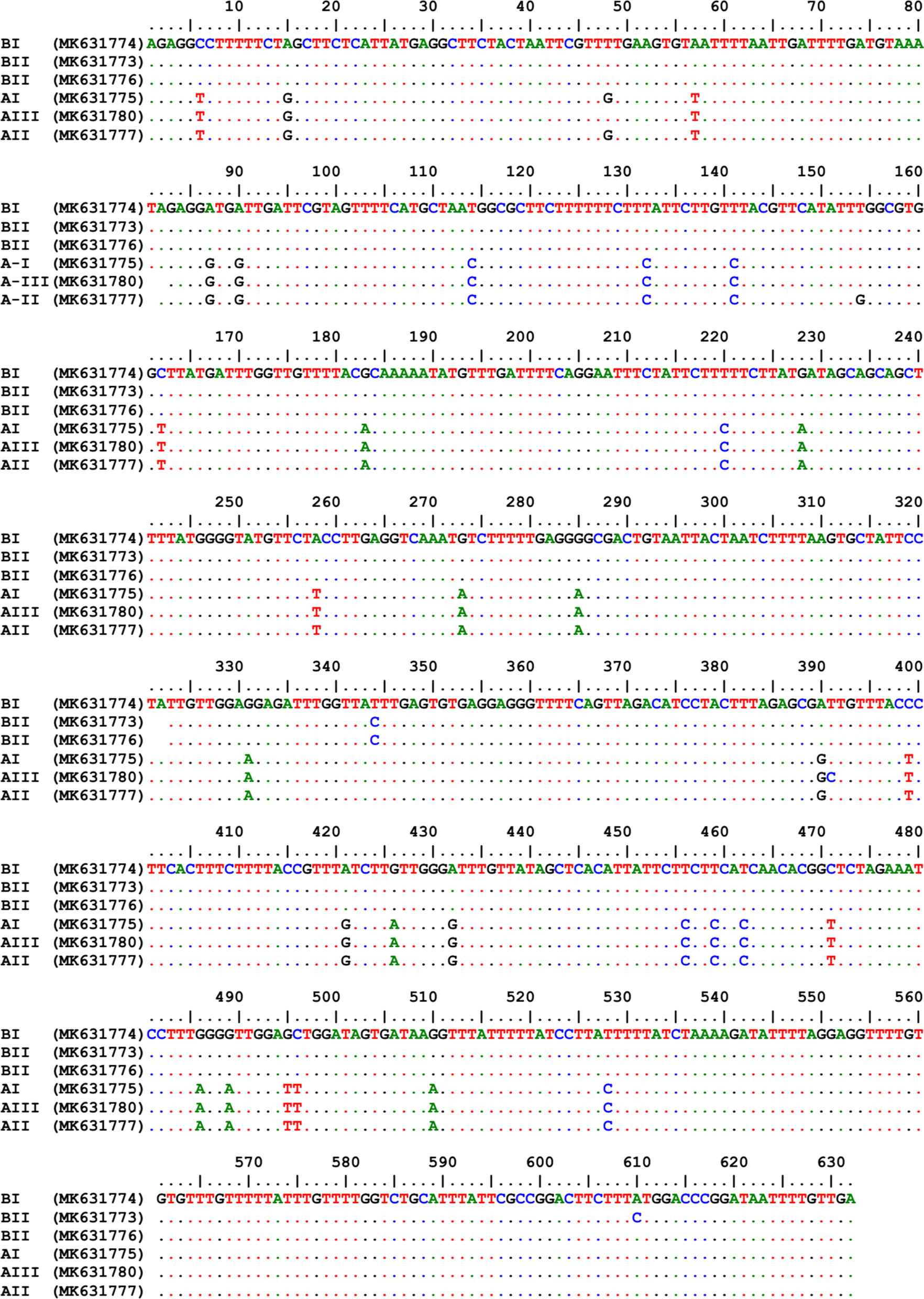
Task: Select BI sequence beginning TATTGTTGGAGGA
Action: tap(535, 704)
